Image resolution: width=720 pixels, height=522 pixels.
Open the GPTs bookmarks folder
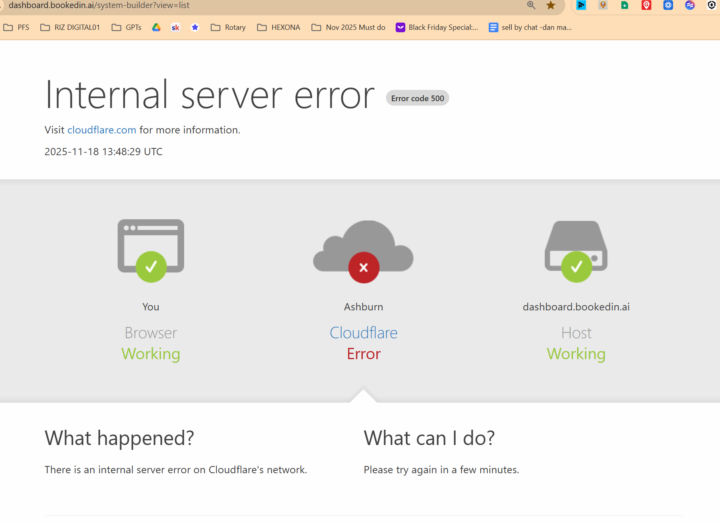[126, 28]
